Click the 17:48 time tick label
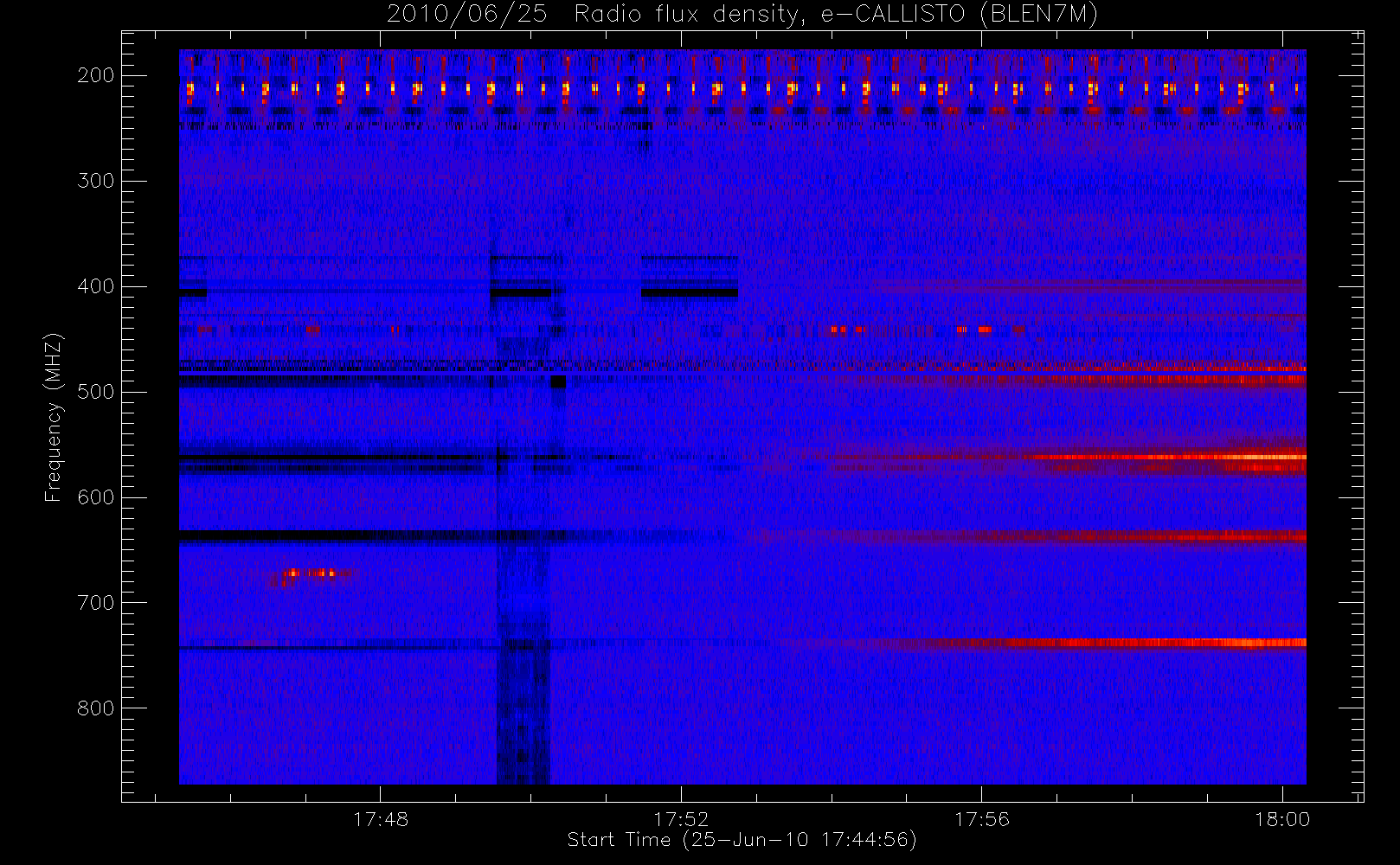 pyautogui.click(x=381, y=819)
